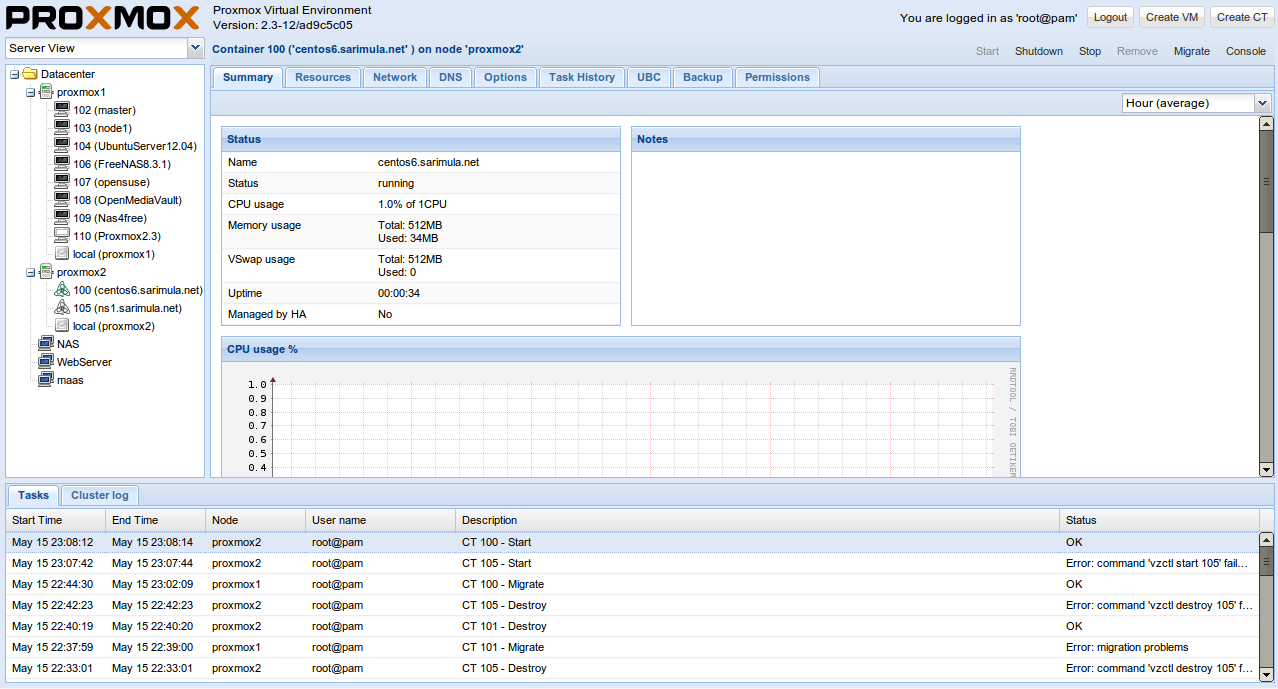Click the stopped VM 110 (Proxmox2.3) icon
The width and height of the screenshot is (1278, 689).
pos(62,236)
